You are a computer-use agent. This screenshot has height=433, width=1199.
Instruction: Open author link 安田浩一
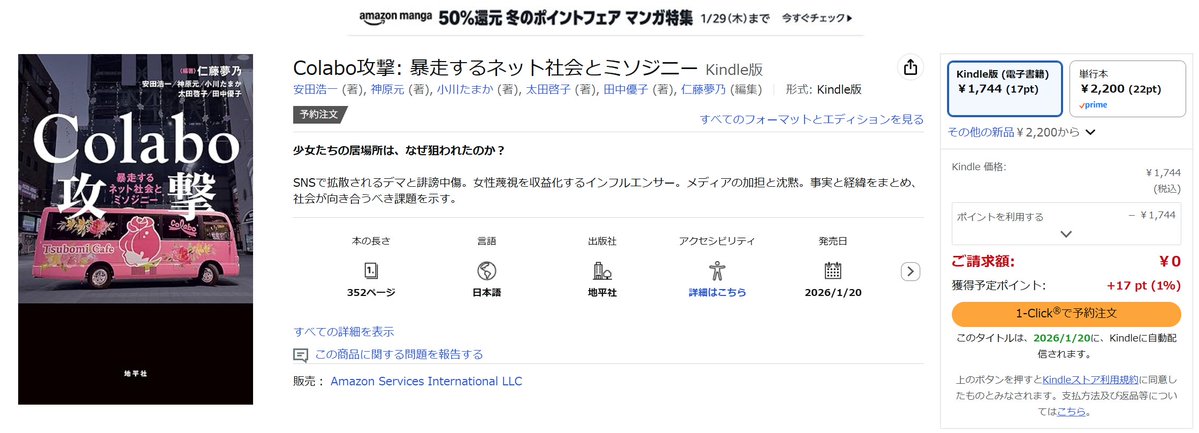tap(314, 90)
